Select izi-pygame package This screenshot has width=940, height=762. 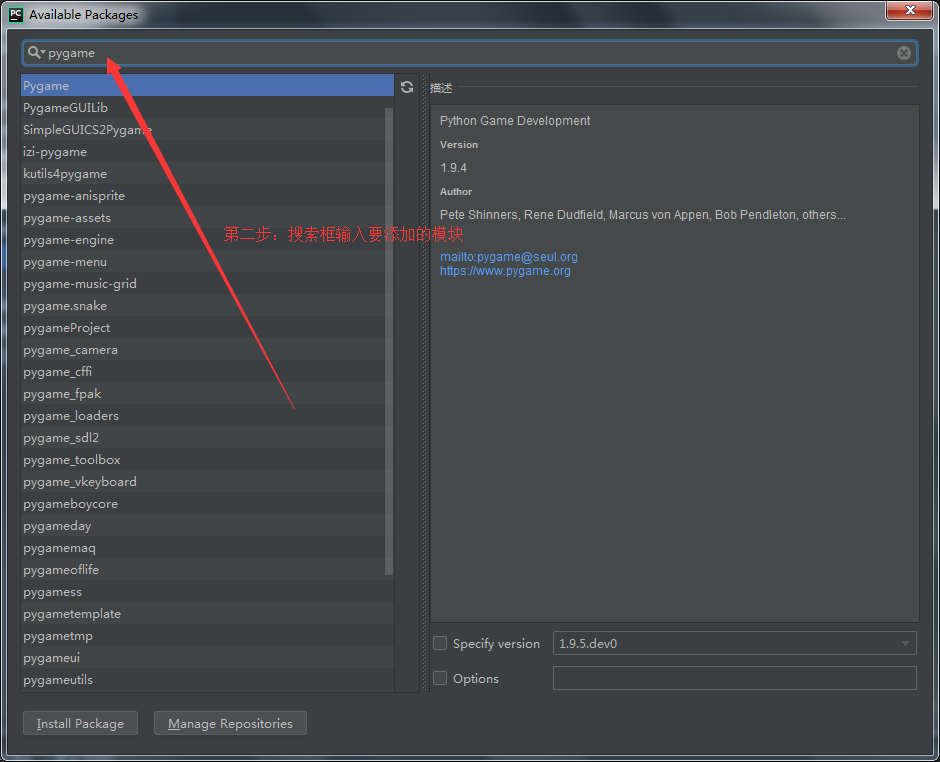(x=207, y=152)
